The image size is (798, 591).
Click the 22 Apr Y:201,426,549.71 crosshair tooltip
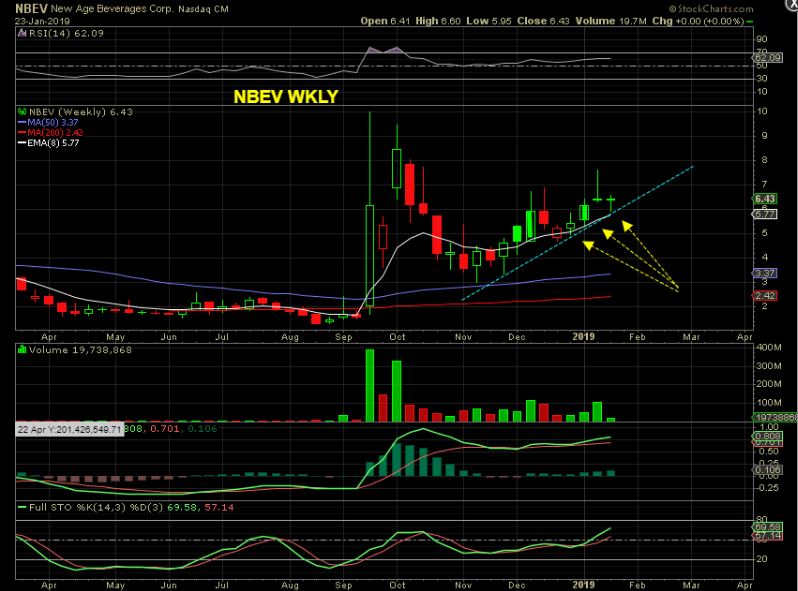point(69,430)
